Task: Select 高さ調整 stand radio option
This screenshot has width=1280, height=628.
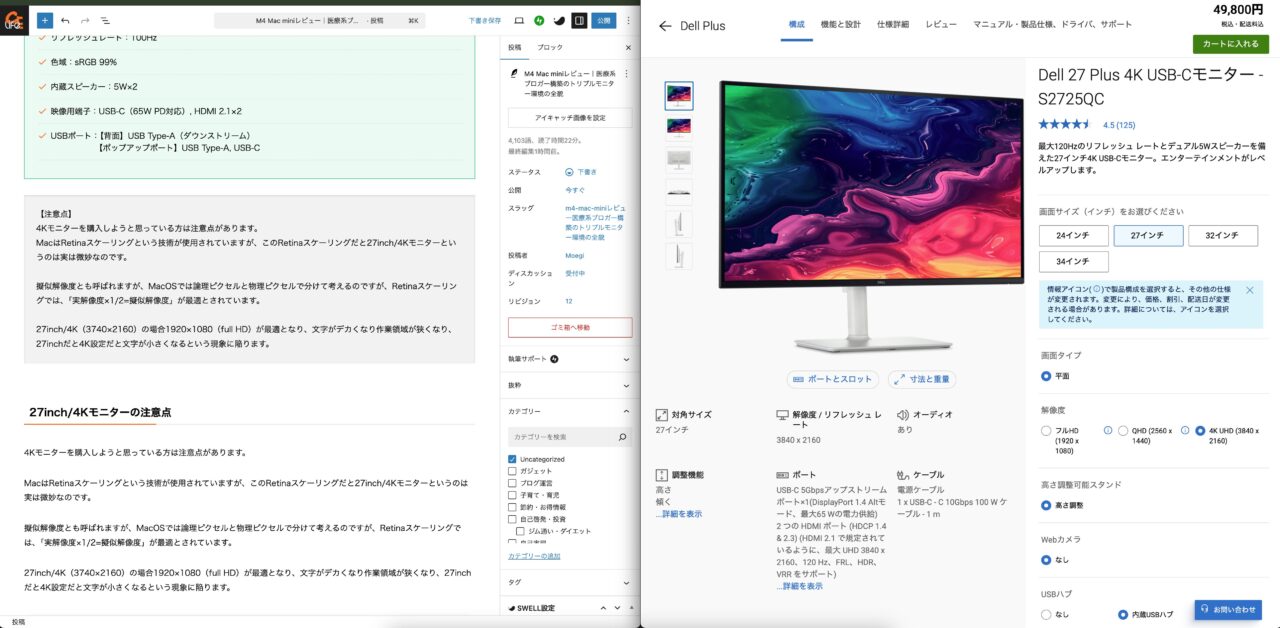Action: 1046,505
